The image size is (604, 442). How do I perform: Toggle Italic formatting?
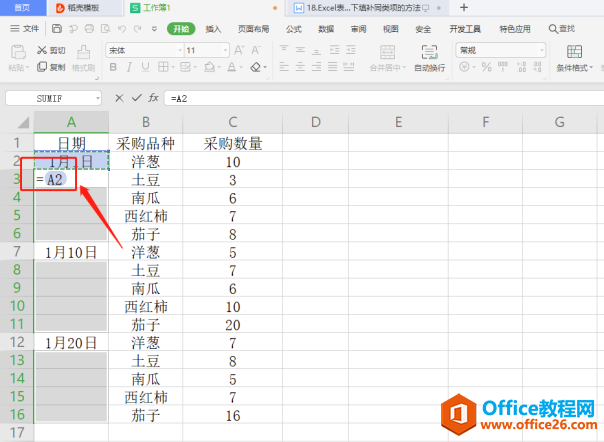(x=129, y=67)
